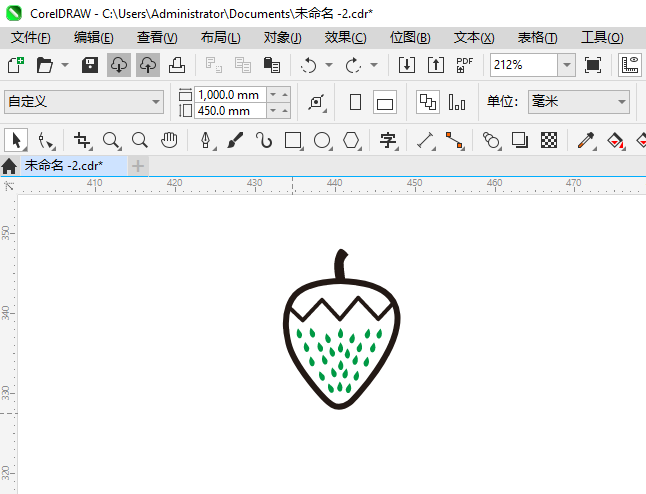Screen dimensions: 646x494
Task: Select the Pan hand tool
Action: [x=169, y=140]
